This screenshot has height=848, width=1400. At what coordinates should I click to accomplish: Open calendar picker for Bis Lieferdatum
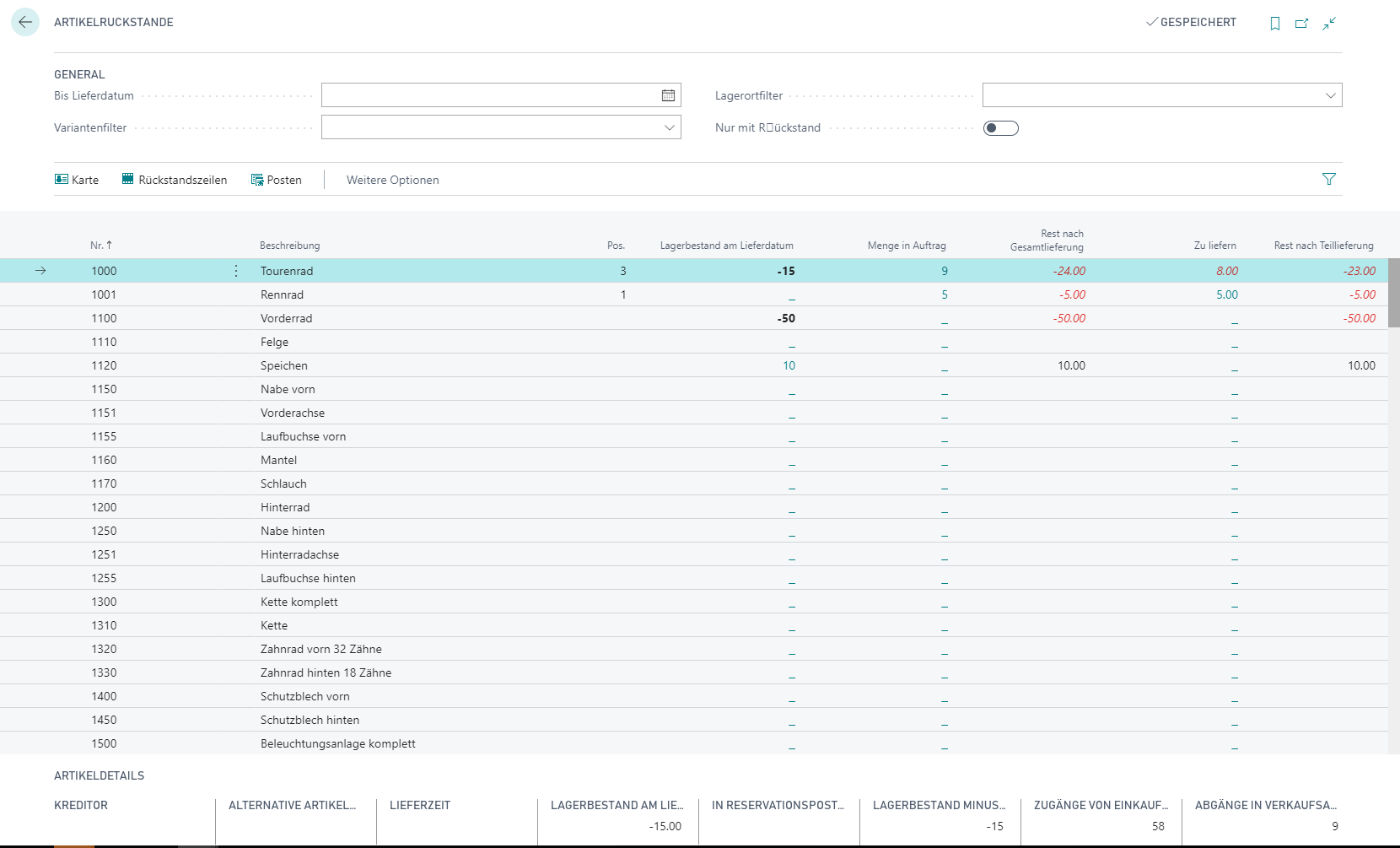click(668, 95)
